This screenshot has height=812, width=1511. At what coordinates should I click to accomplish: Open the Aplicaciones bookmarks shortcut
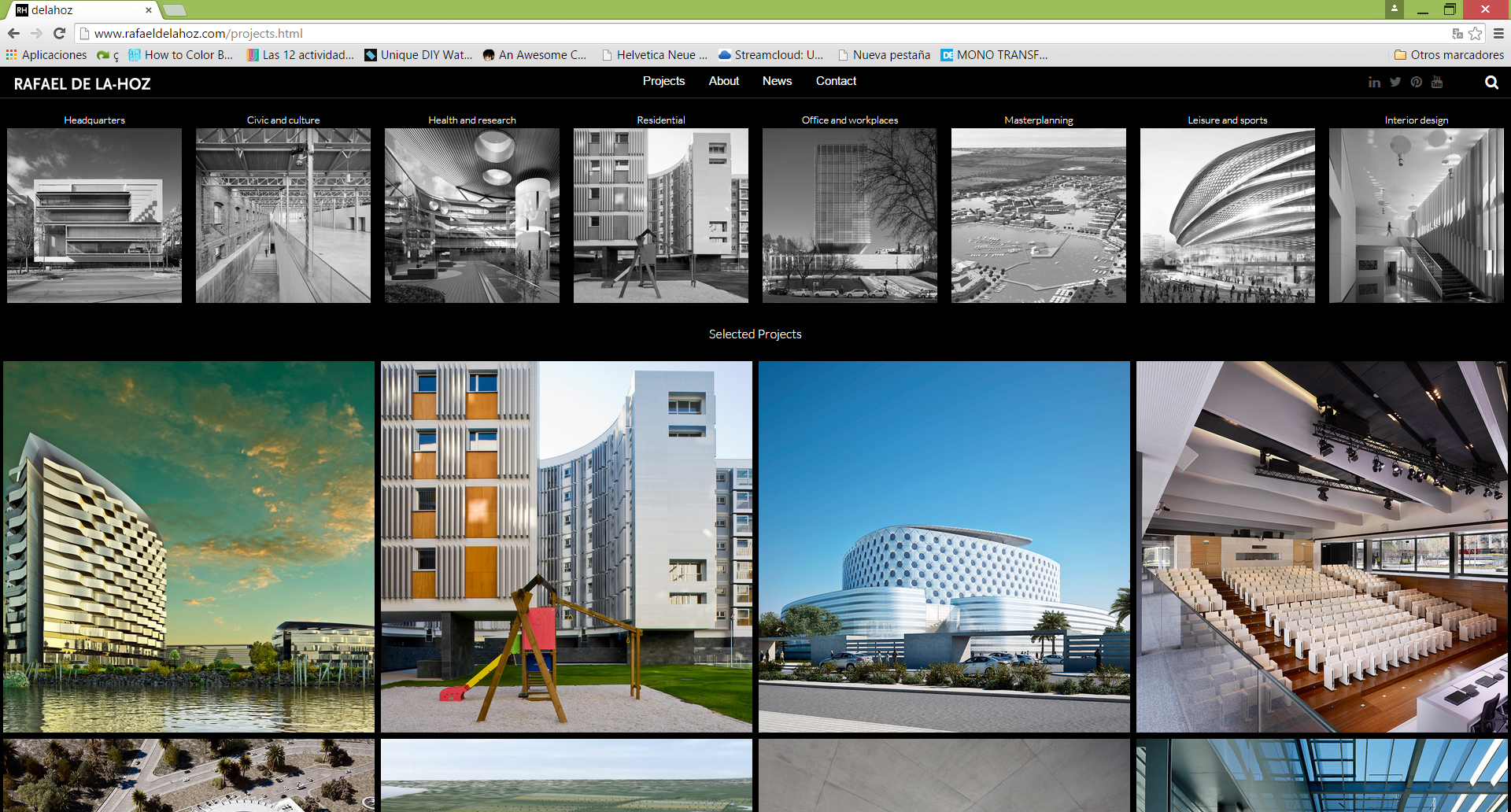[46, 55]
